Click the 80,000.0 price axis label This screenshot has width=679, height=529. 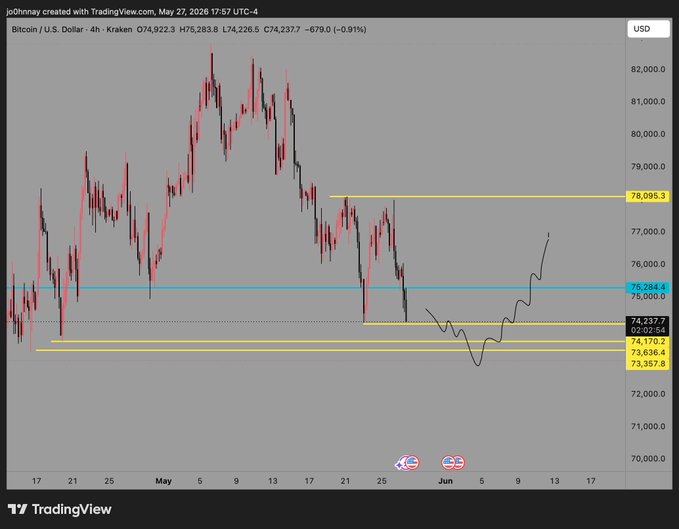pos(648,134)
